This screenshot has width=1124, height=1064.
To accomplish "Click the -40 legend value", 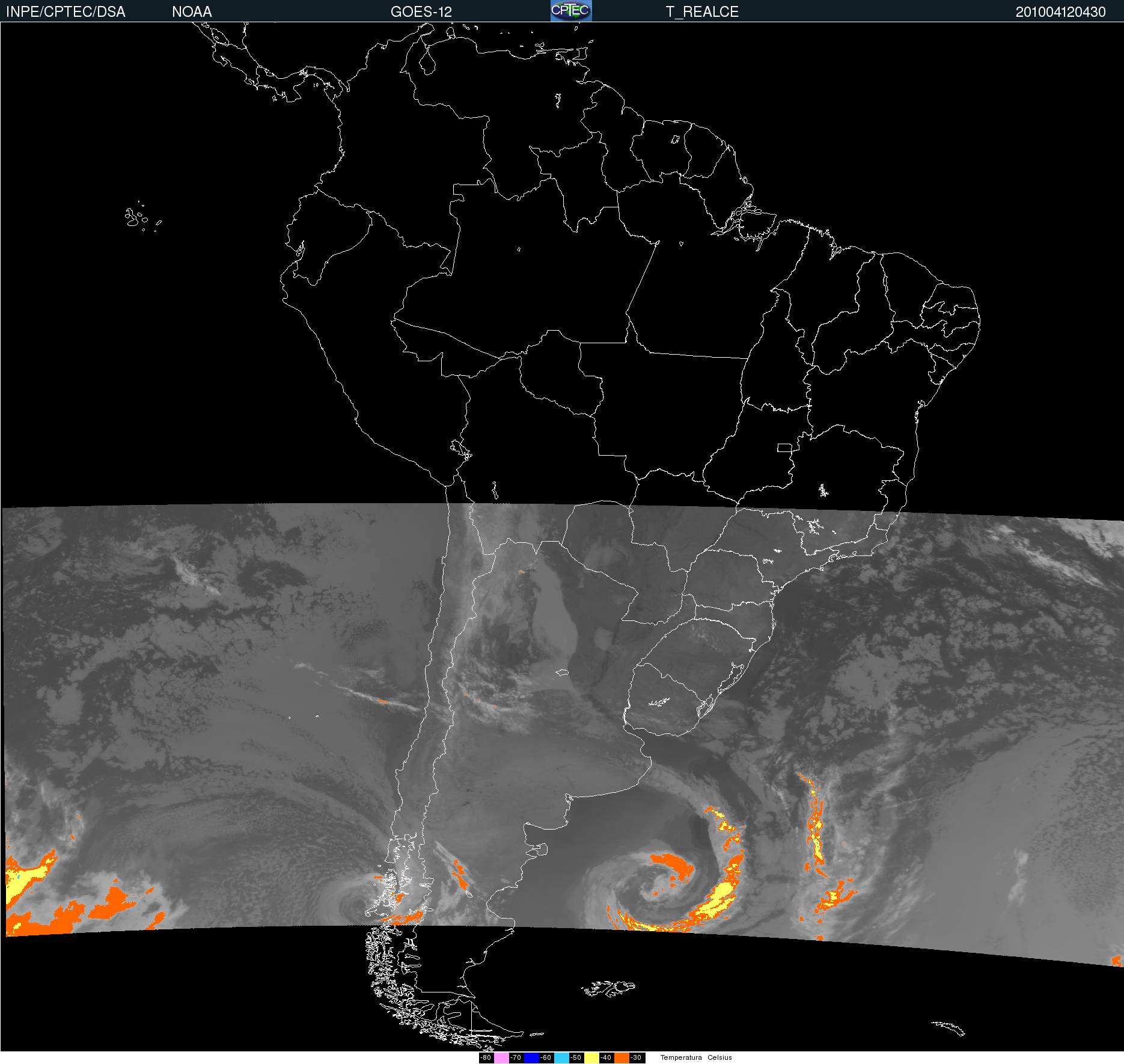I will click(606, 1058).
